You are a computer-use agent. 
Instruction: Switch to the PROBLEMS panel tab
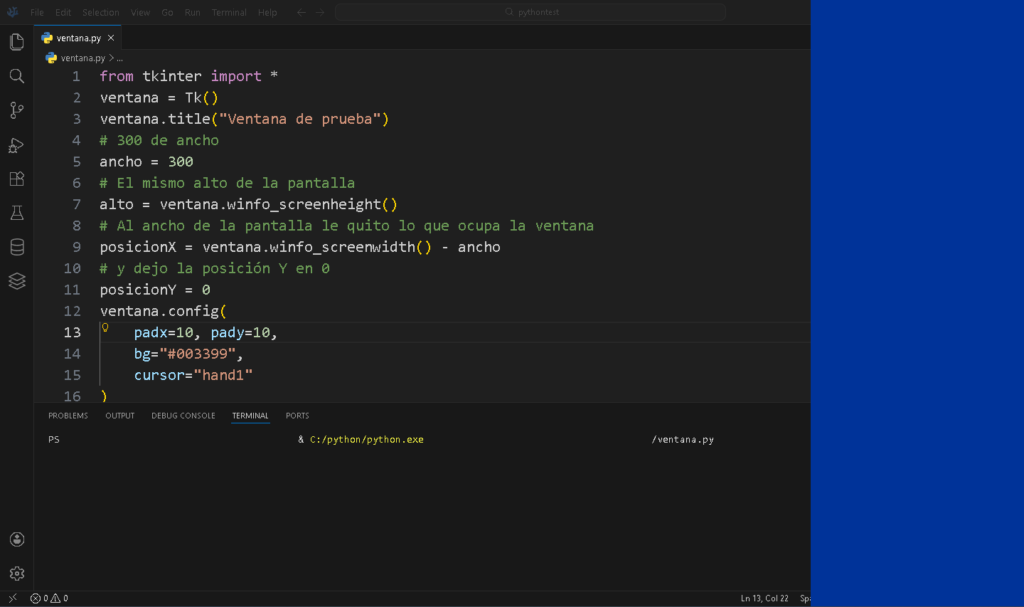coord(68,416)
